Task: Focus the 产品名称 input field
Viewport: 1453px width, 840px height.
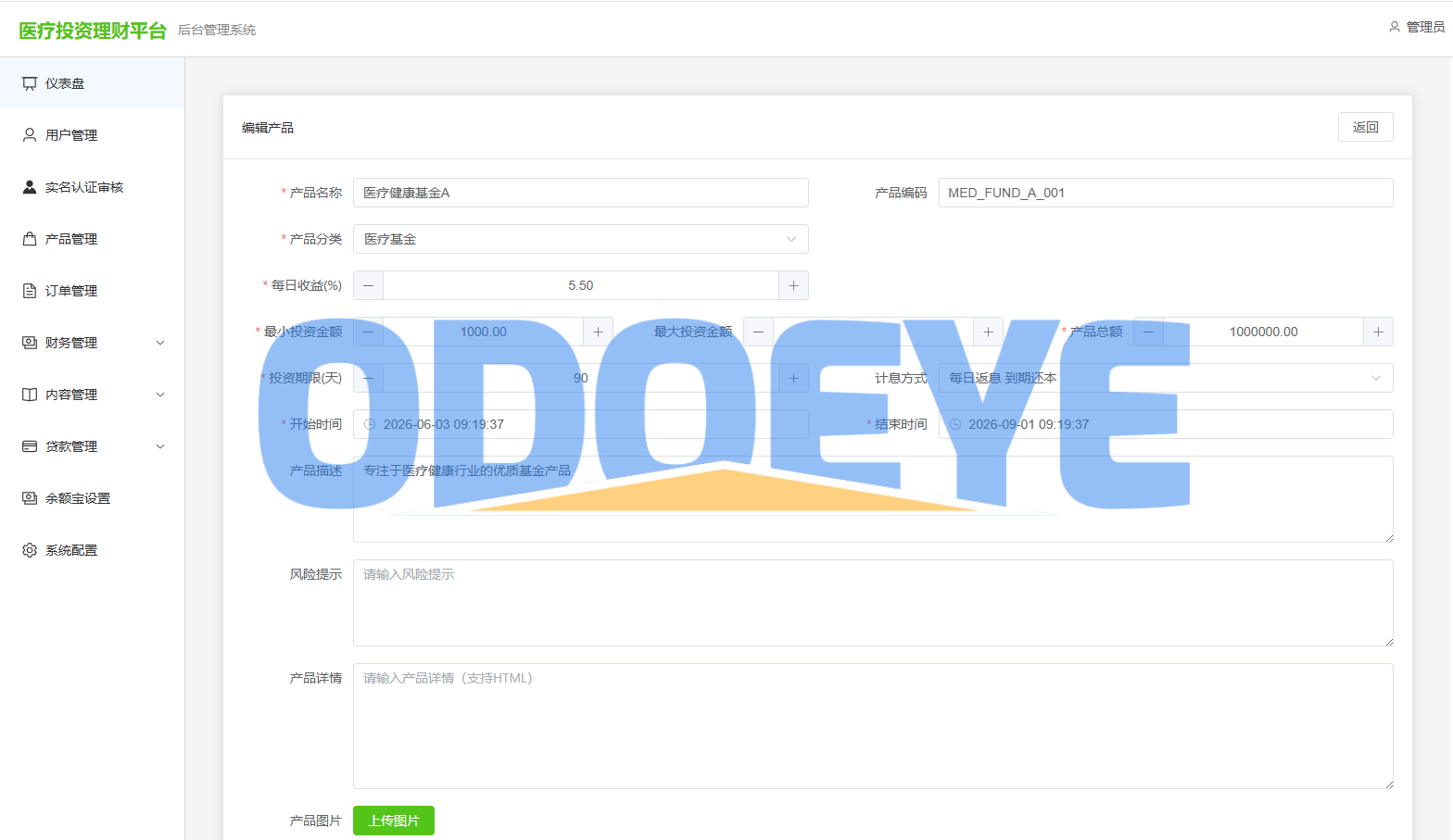Action: pos(581,193)
